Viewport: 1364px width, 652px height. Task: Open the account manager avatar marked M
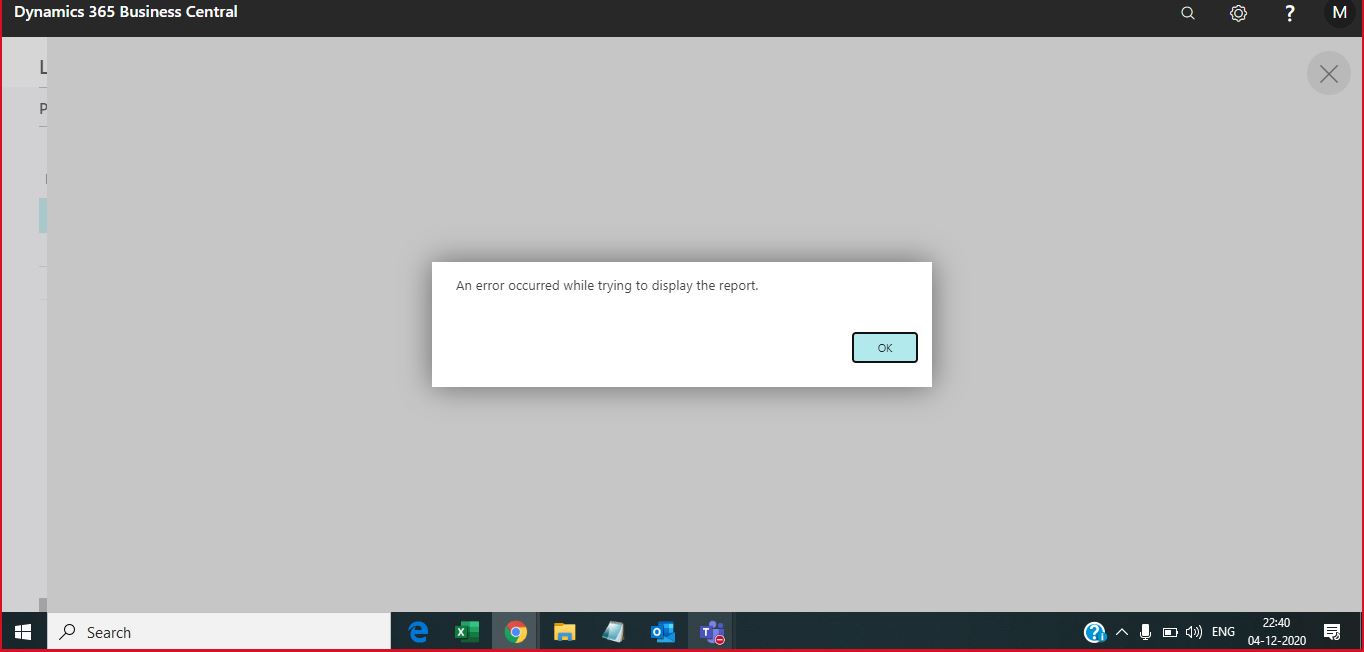pos(1339,13)
